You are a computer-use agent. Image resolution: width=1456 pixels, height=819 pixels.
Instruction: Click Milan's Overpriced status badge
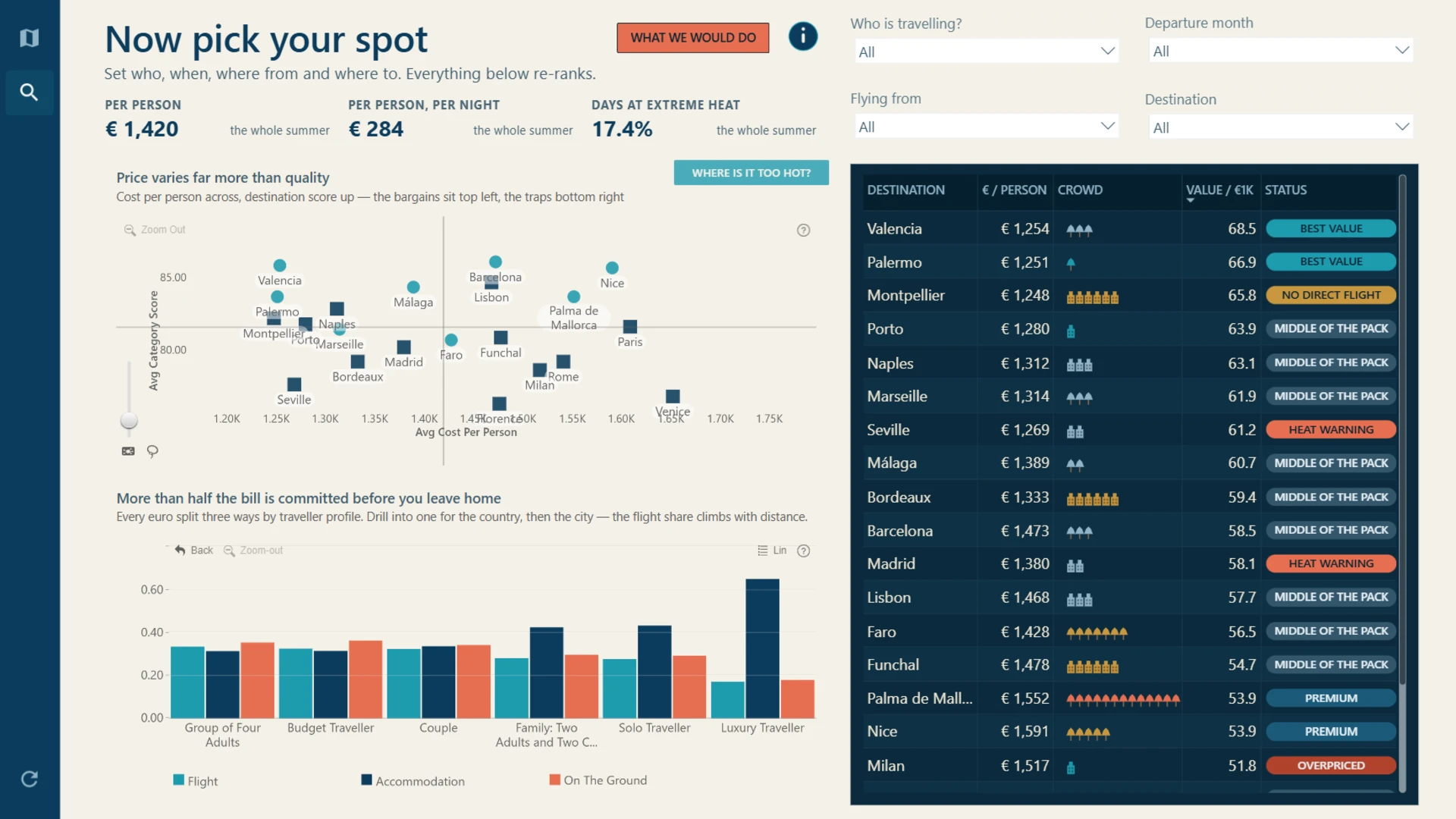coord(1331,766)
